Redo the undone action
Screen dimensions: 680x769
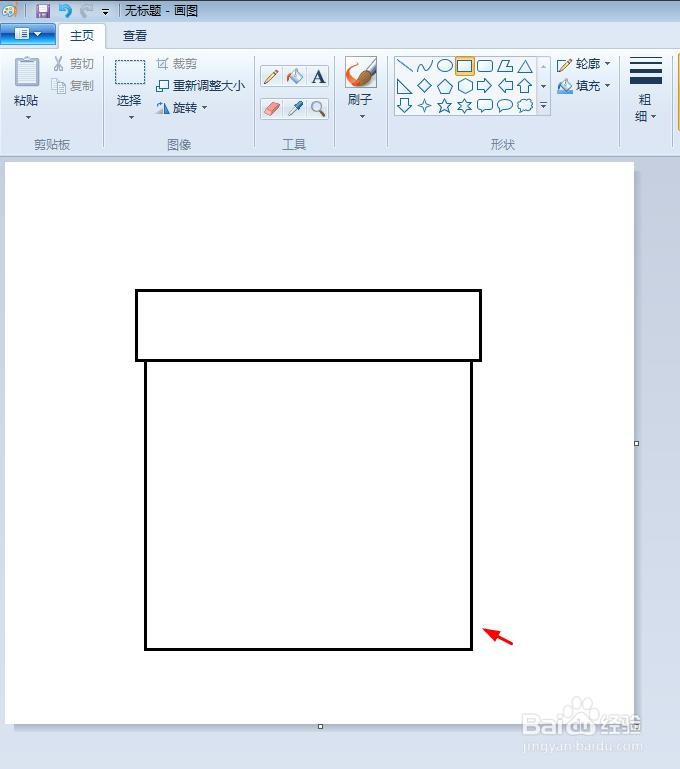(x=87, y=10)
